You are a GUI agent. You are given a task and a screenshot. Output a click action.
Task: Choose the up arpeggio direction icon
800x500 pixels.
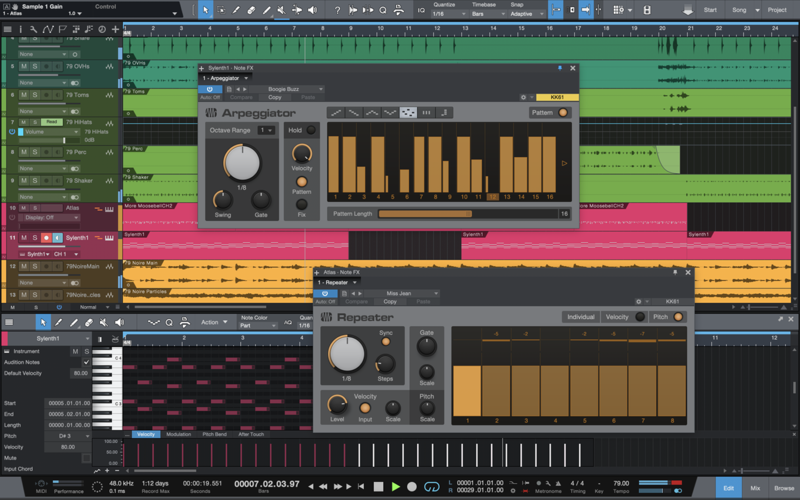(336, 113)
